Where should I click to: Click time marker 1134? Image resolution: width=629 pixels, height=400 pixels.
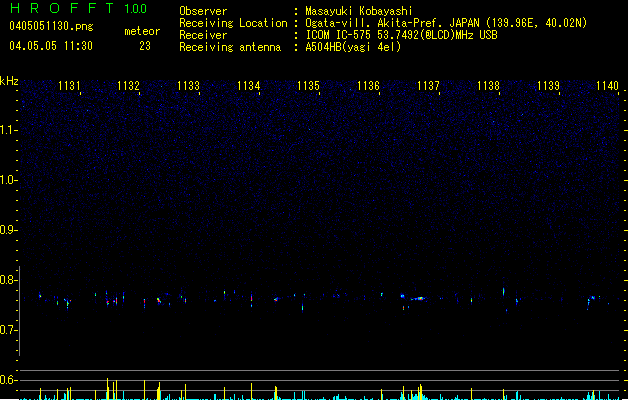click(x=249, y=86)
